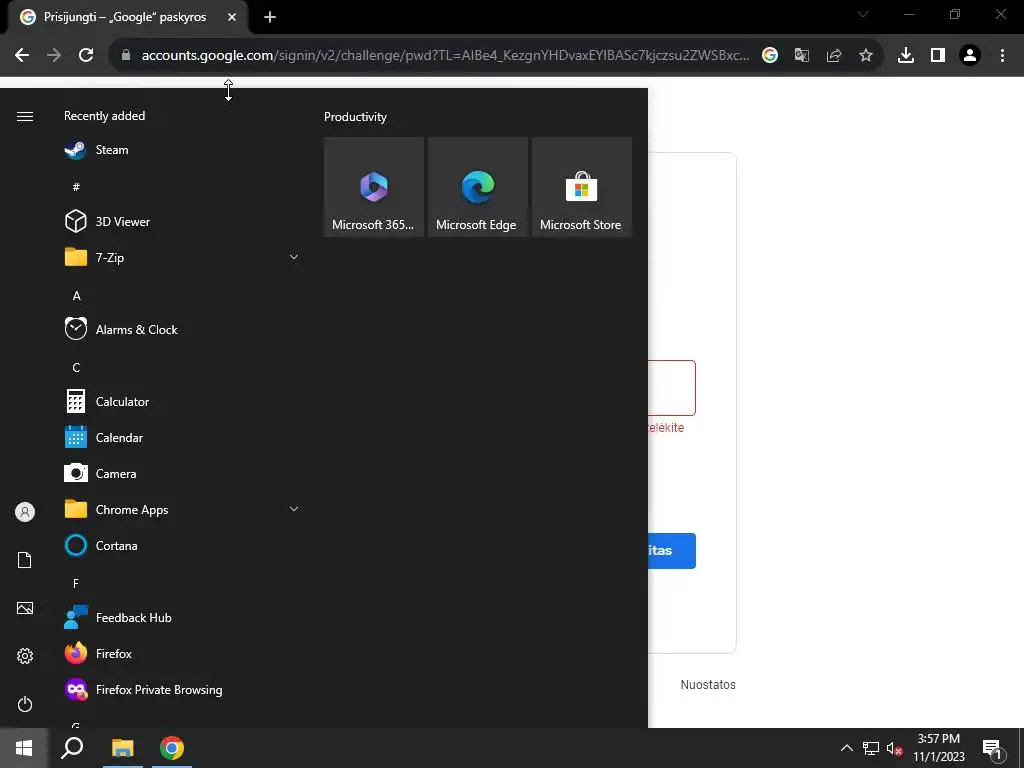Open the notification center icon
Image resolution: width=1024 pixels, height=768 pixels.
(x=992, y=748)
